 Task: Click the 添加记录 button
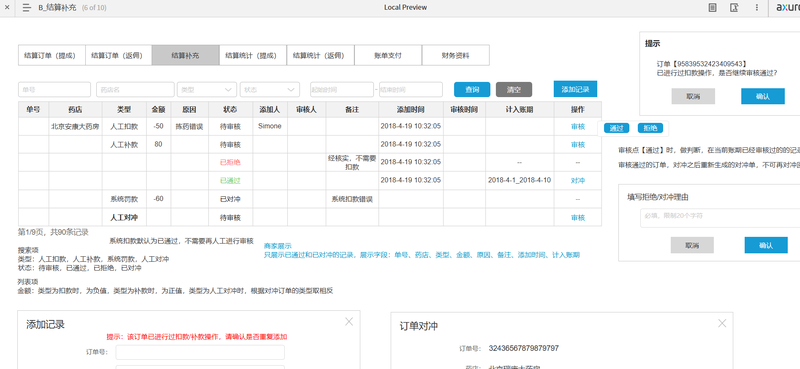[575, 89]
